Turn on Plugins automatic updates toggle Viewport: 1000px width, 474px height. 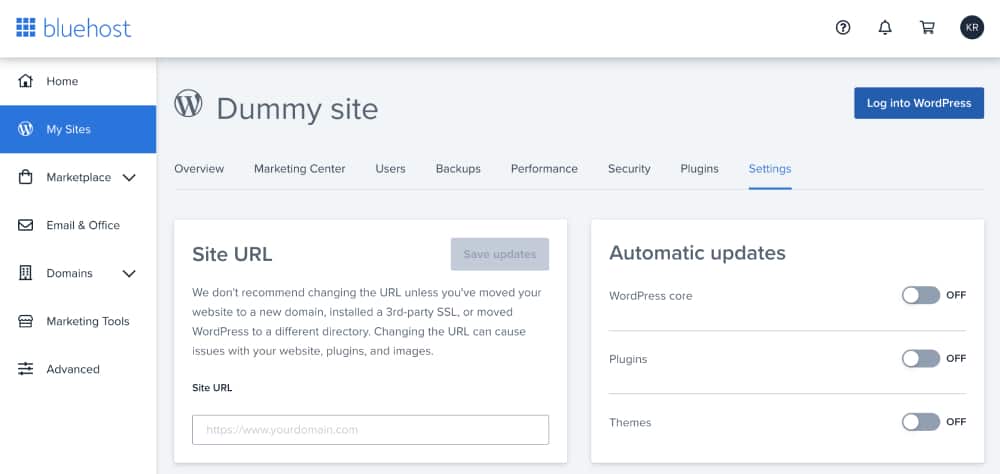coord(920,358)
